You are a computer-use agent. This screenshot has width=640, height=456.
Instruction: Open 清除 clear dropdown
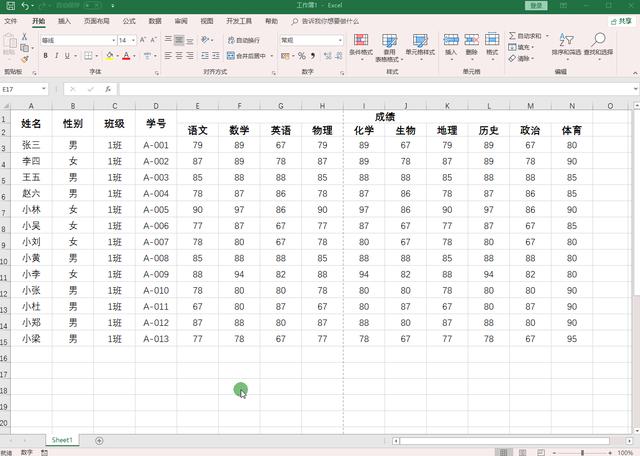(522, 58)
